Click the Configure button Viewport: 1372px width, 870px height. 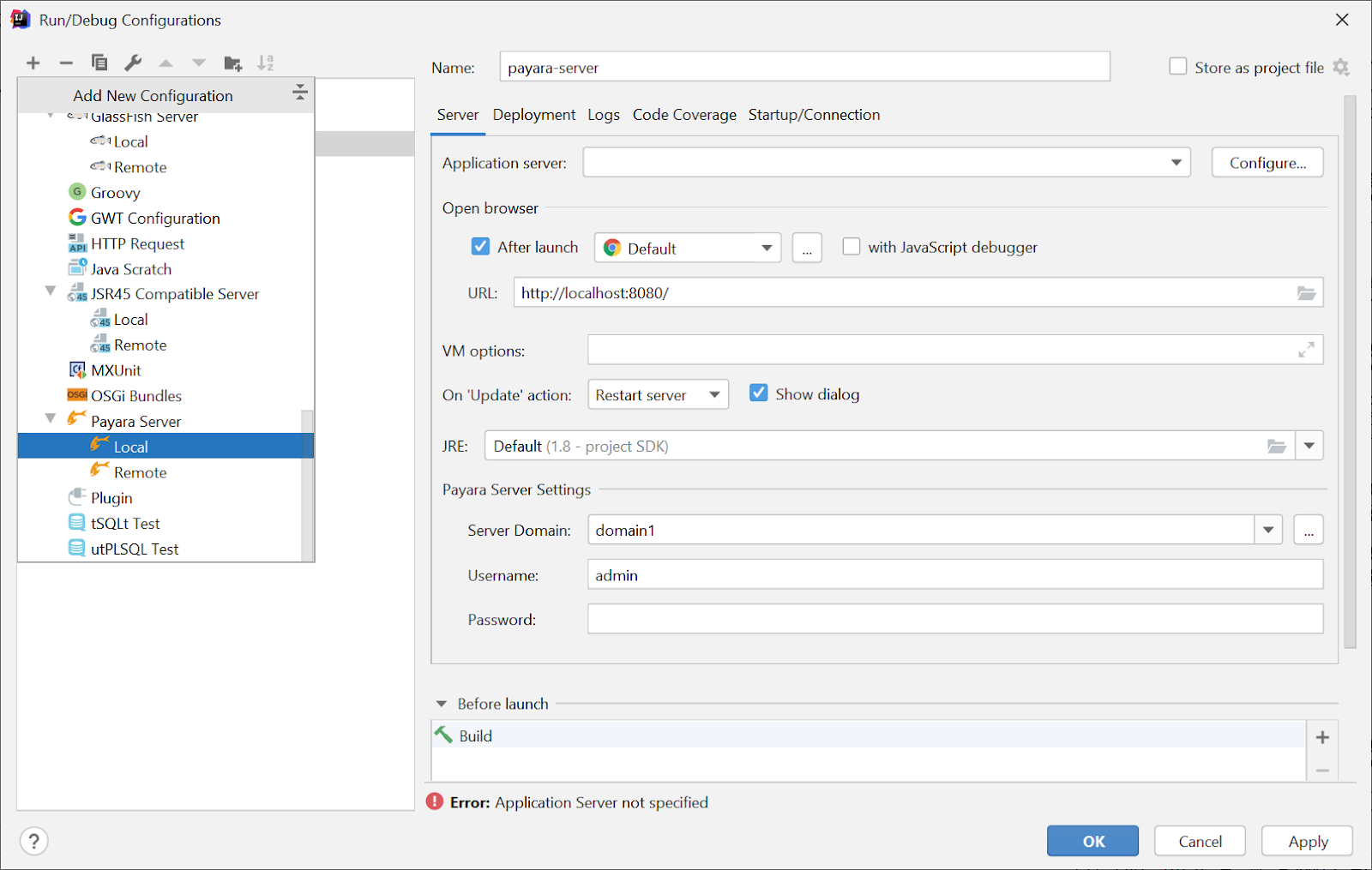[x=1267, y=162]
